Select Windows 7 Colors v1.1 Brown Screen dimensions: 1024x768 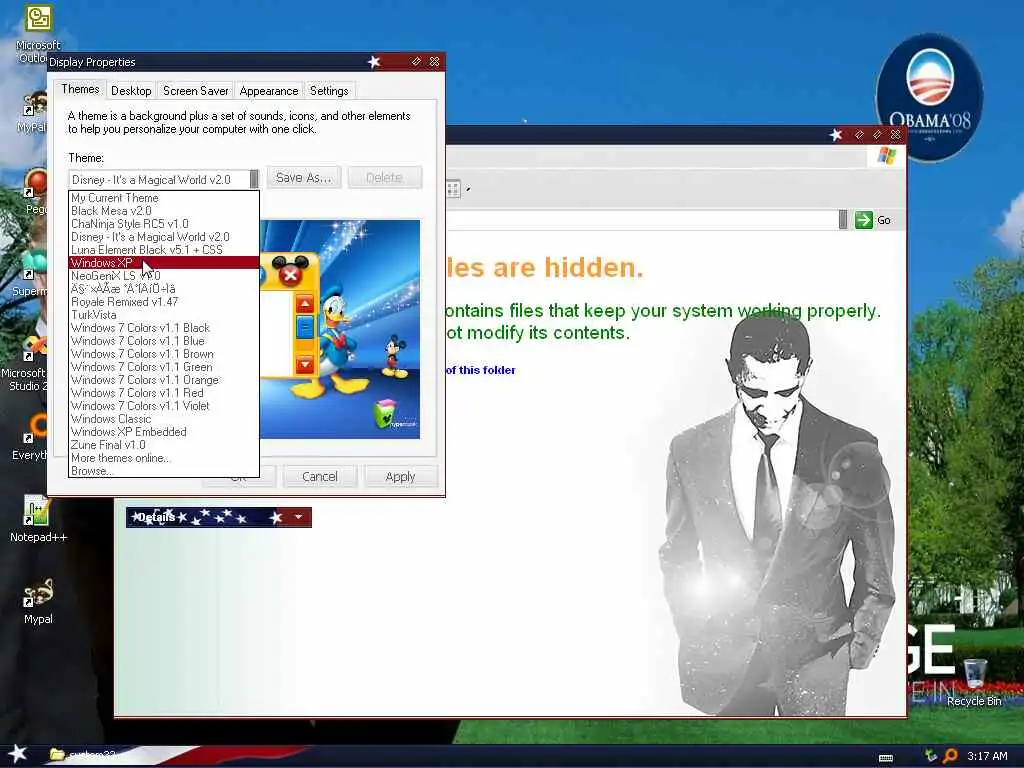(164, 354)
